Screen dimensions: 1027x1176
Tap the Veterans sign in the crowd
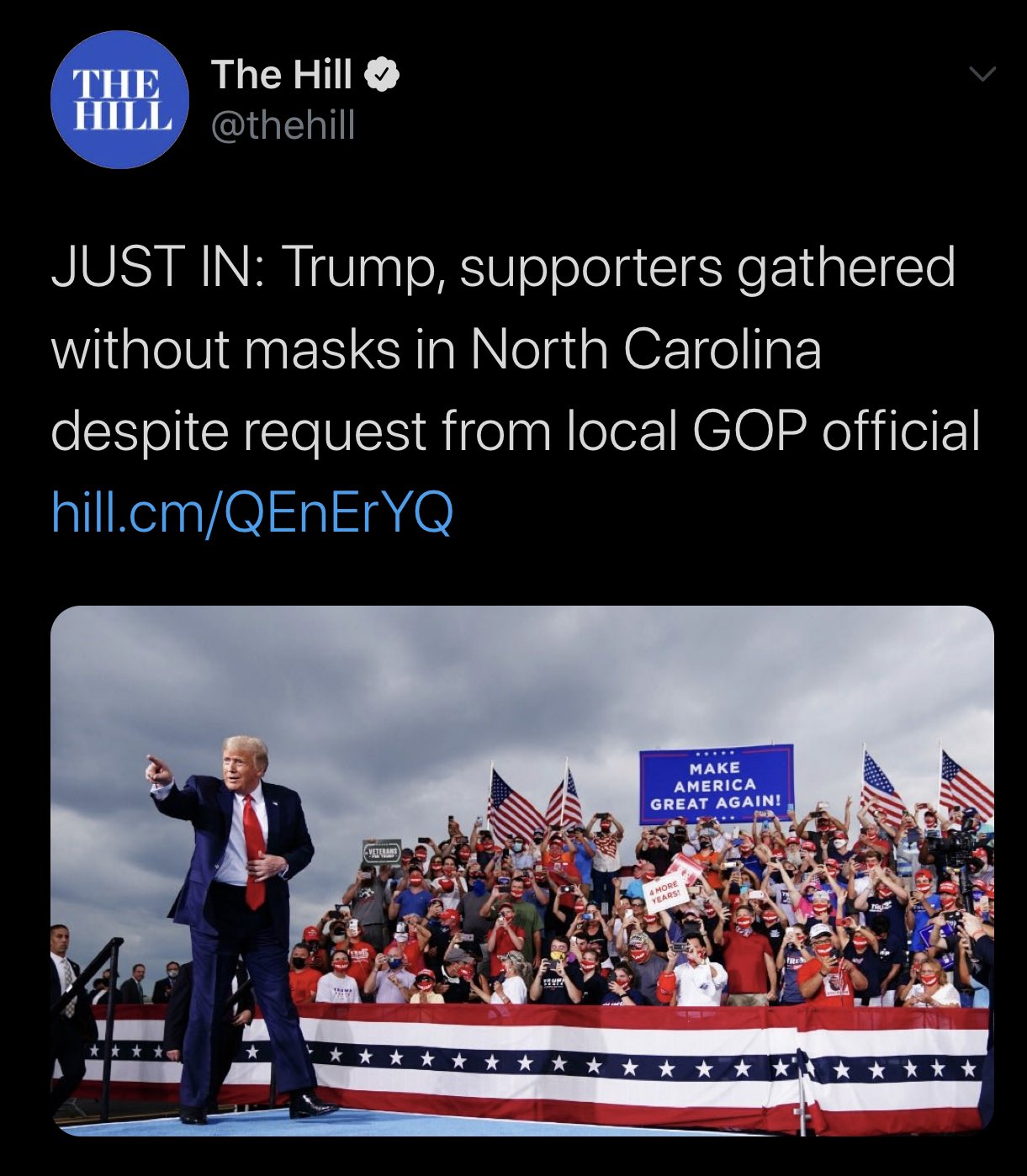(382, 852)
